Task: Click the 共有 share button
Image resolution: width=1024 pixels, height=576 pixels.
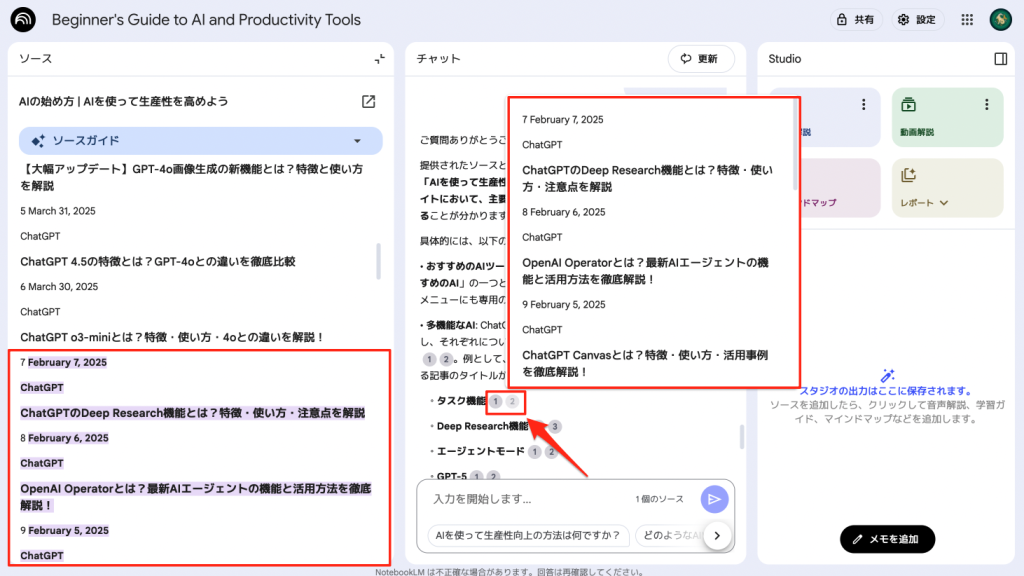Action: point(855,20)
